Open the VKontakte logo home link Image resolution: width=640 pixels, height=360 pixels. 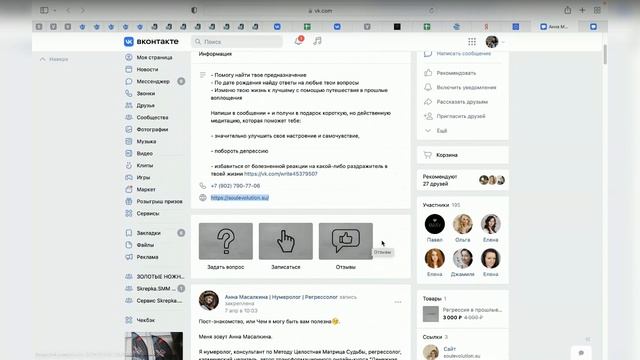click(151, 41)
